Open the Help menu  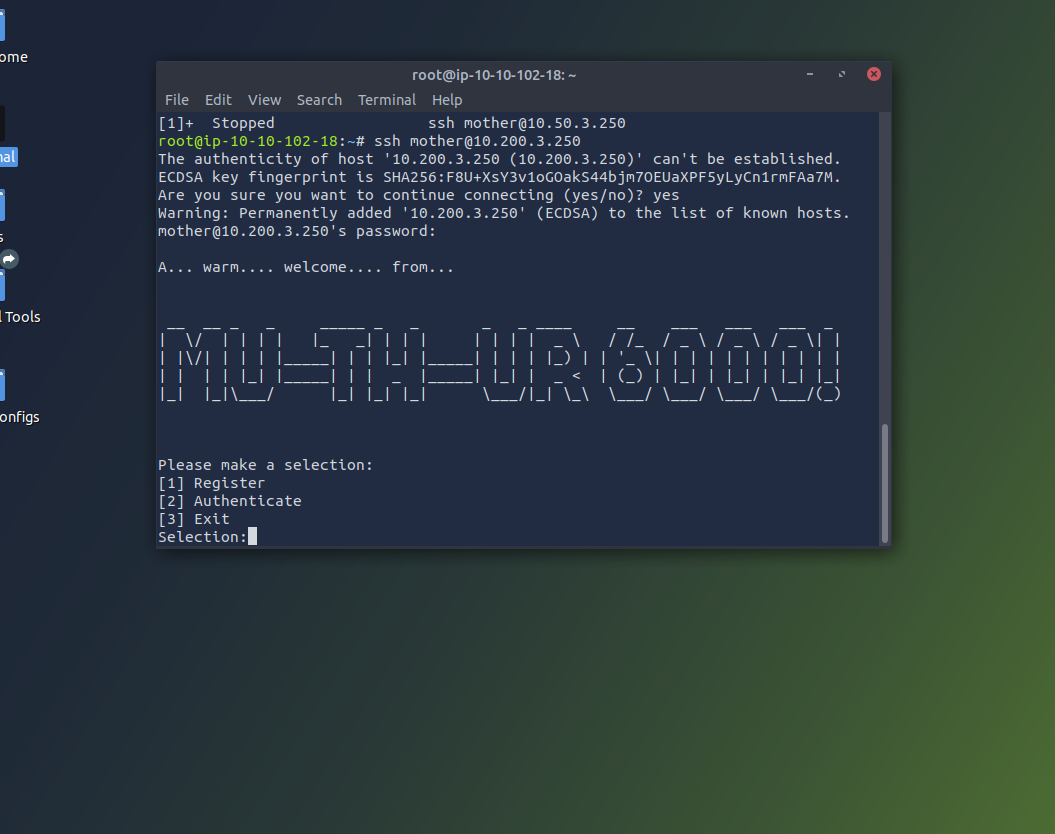point(447,100)
